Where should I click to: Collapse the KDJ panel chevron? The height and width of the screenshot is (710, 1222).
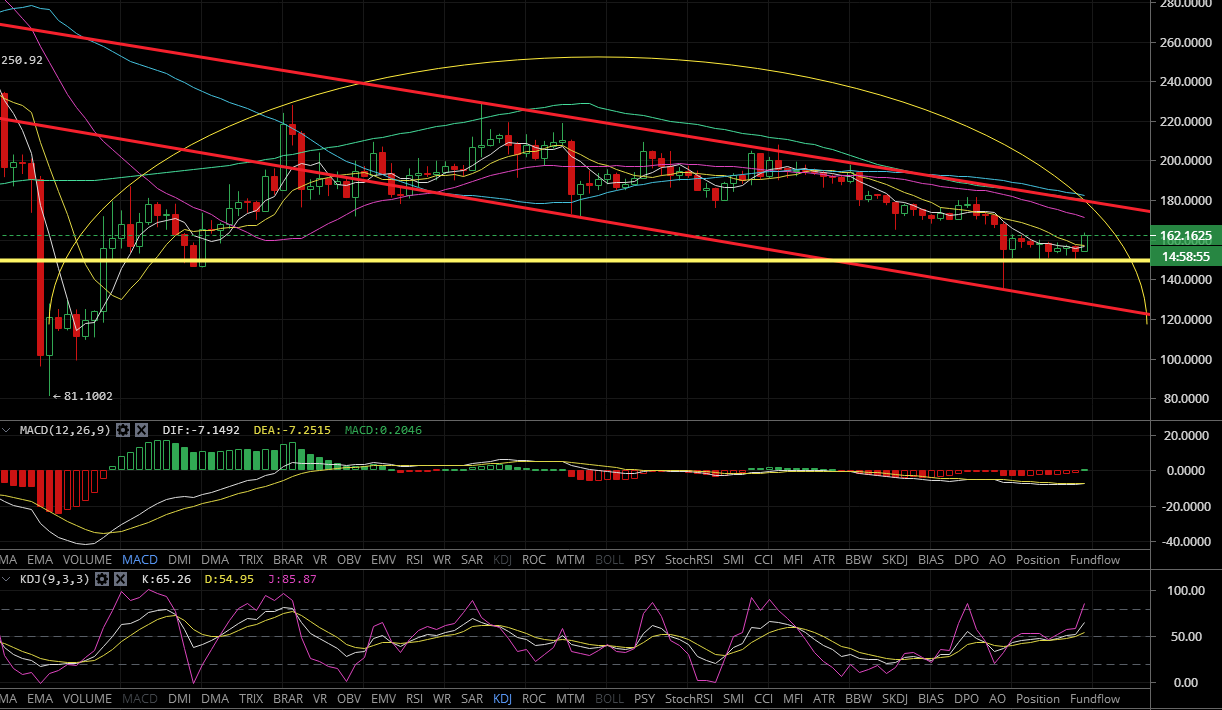(x=9, y=579)
